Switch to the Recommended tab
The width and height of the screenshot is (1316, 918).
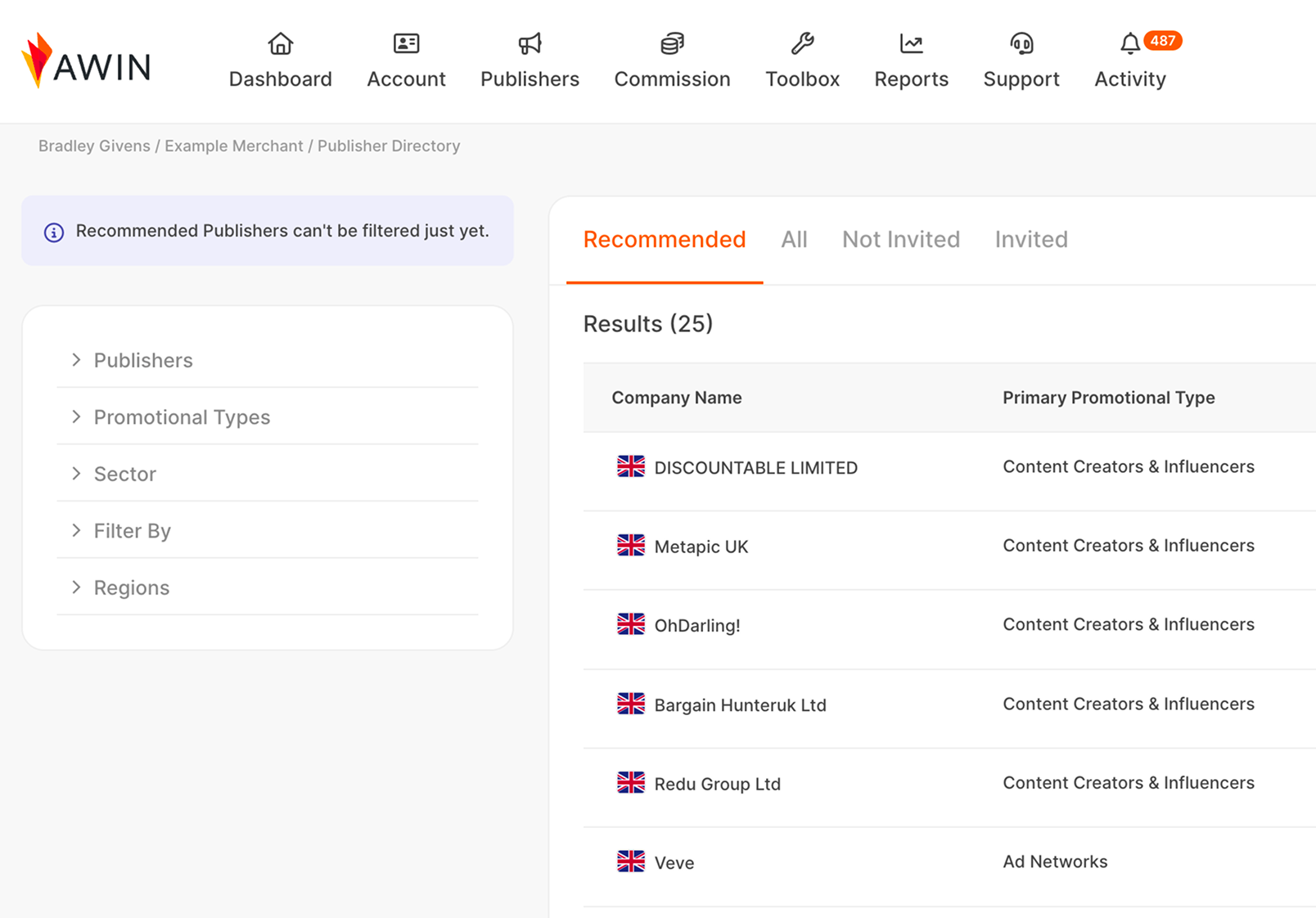click(665, 240)
